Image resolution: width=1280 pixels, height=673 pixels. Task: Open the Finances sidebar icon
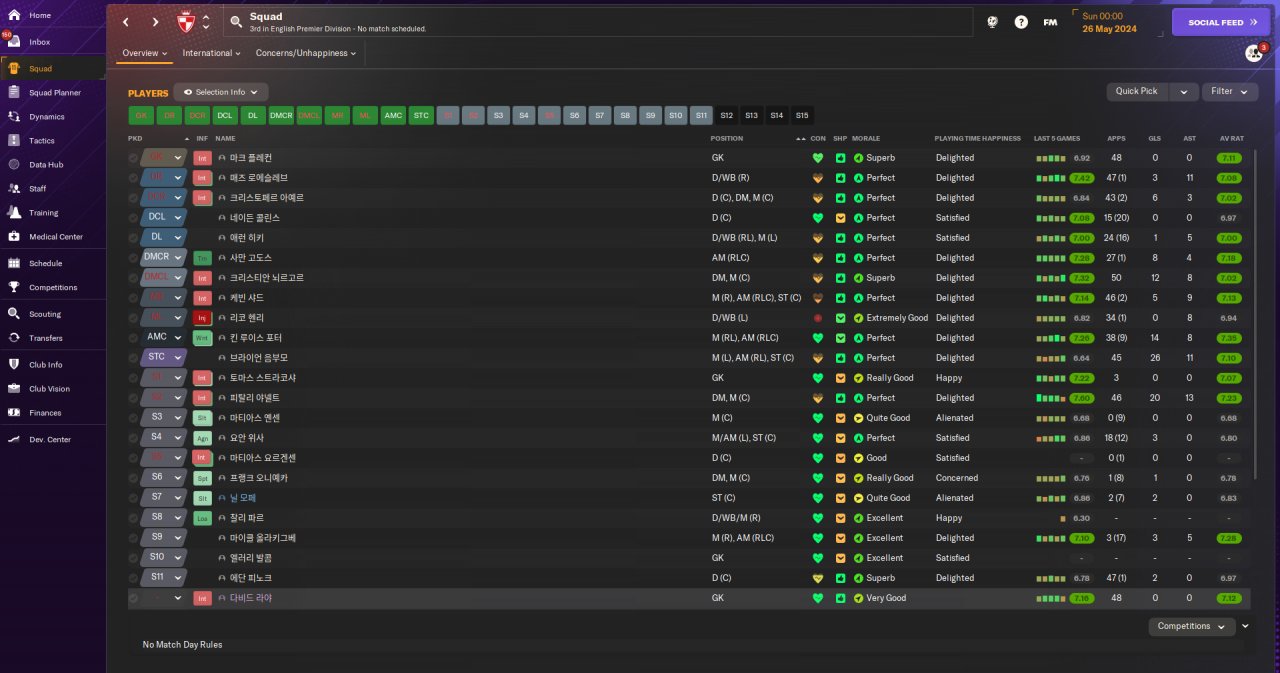[14, 412]
